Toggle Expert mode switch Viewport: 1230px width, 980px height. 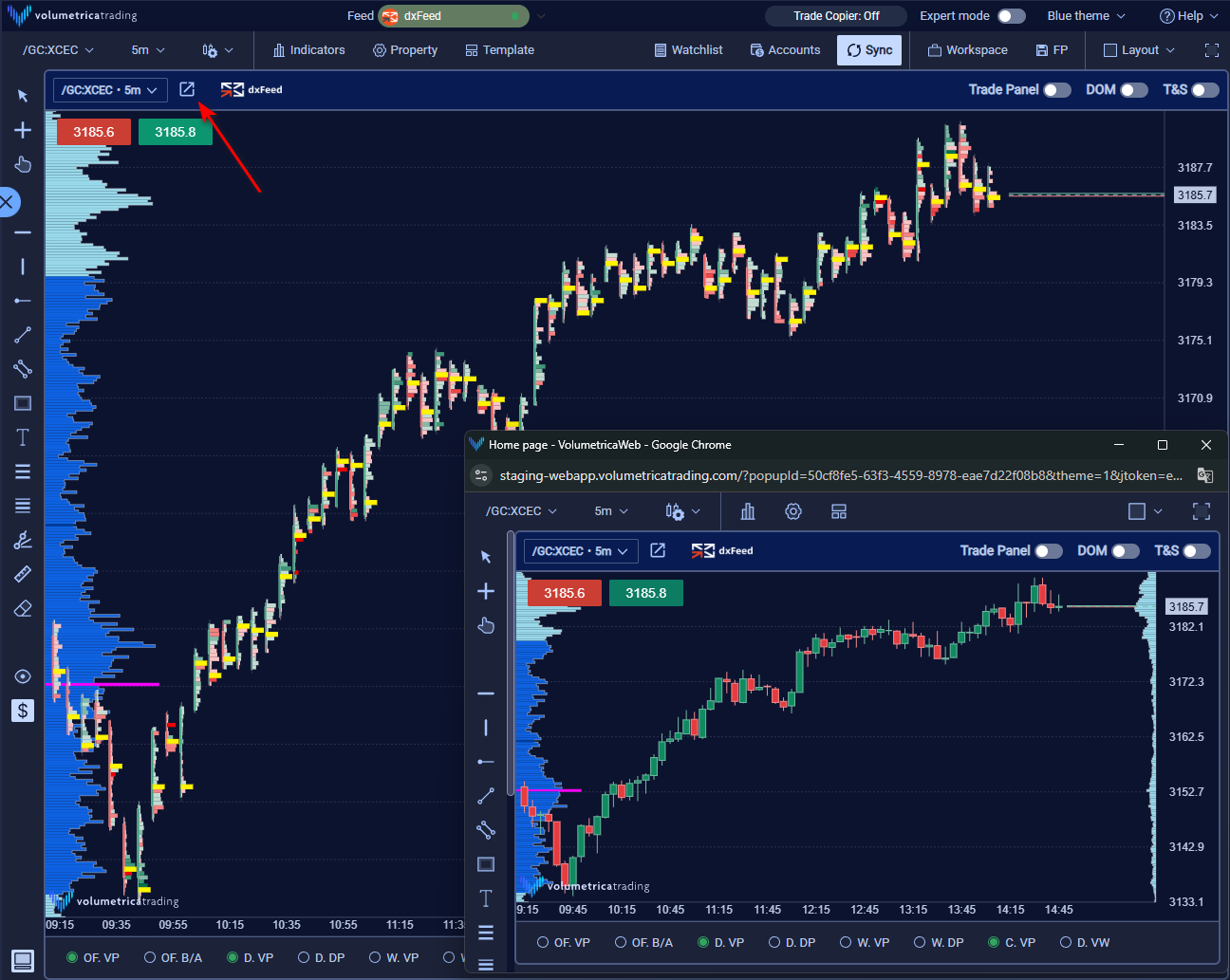coord(1012,16)
